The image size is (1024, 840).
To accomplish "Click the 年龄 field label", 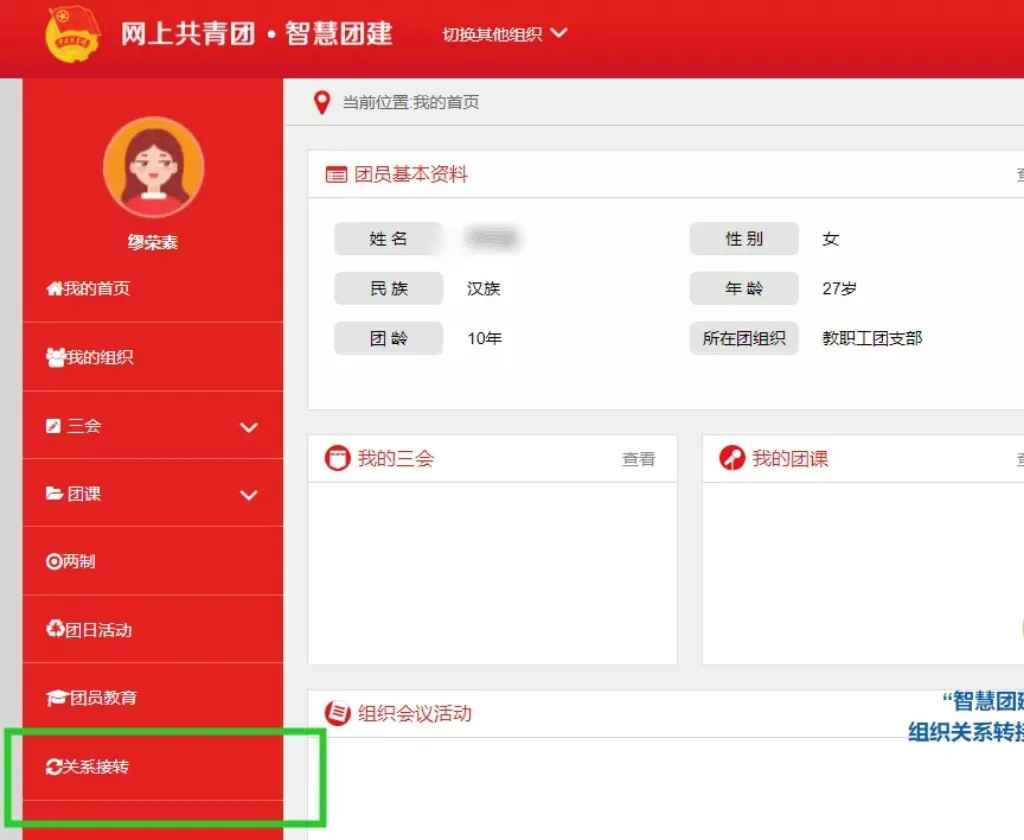I will [744, 288].
